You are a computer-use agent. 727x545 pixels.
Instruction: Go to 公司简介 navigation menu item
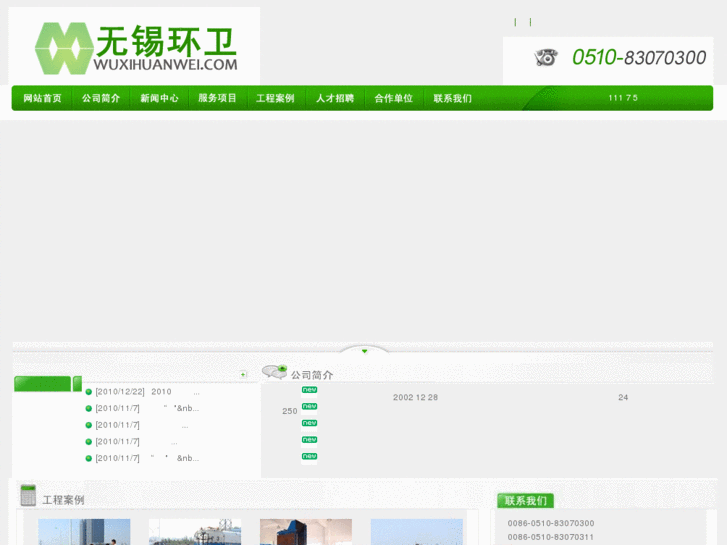(101, 98)
